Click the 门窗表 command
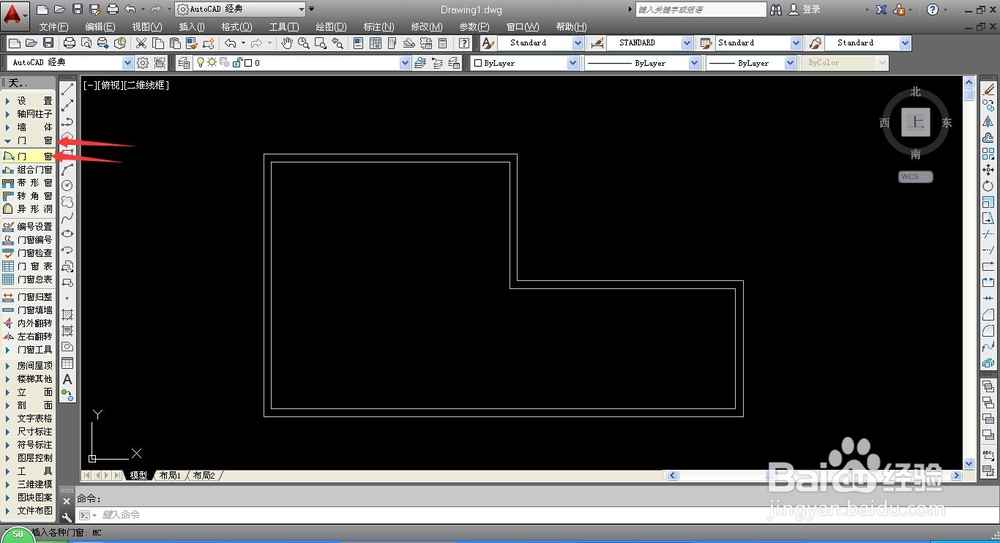This screenshot has width=1000, height=543. click(x=28, y=266)
